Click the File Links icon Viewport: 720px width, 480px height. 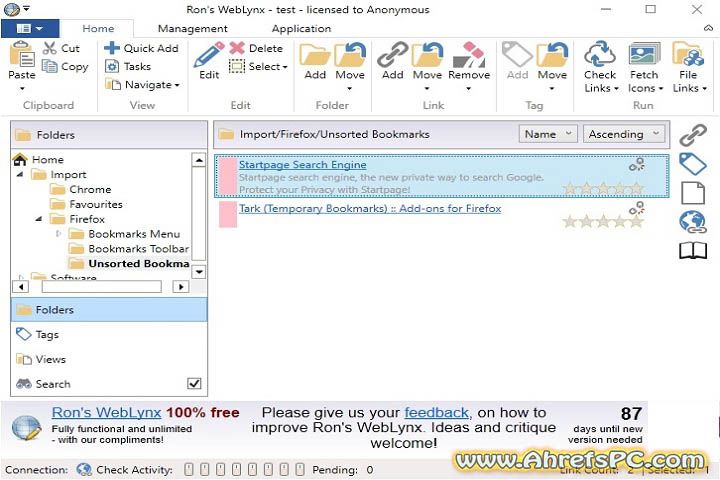(688, 54)
